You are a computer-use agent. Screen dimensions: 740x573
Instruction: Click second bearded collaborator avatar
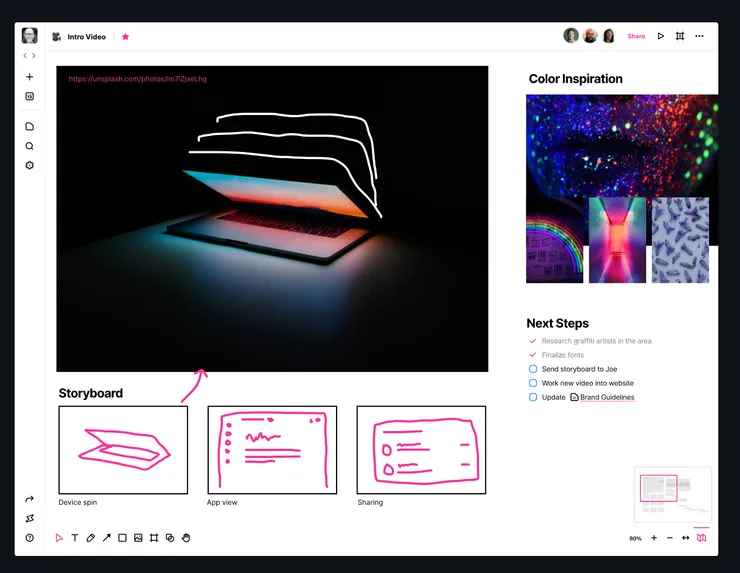coord(590,35)
